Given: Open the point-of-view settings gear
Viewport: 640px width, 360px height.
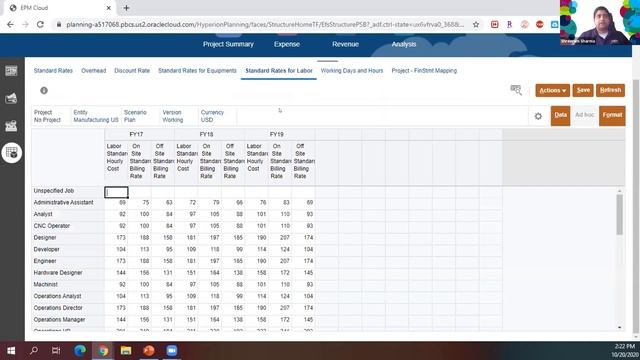Looking at the screenshot, I should coord(538,116).
